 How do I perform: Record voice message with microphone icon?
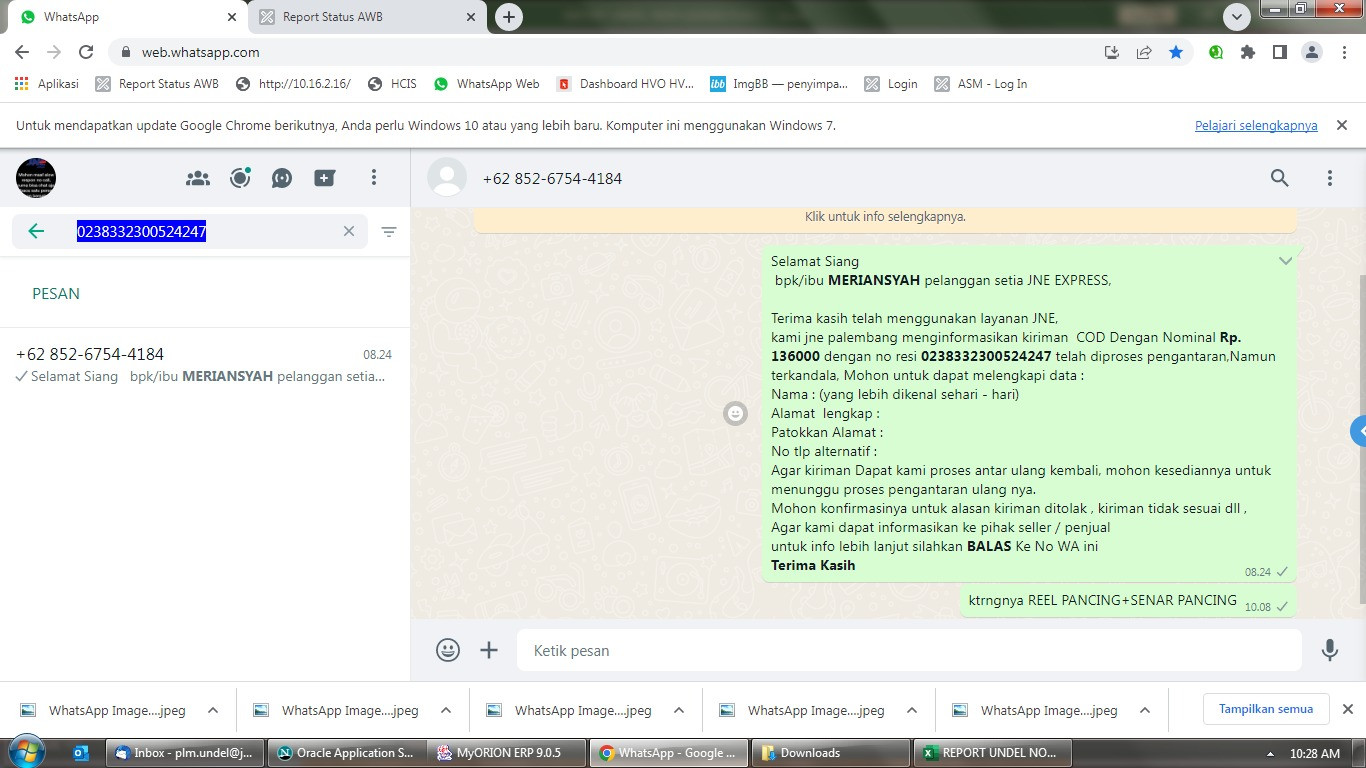(x=1330, y=650)
